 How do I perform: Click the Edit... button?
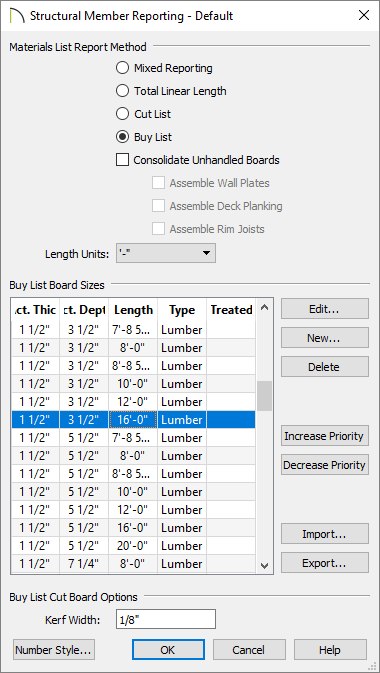tap(325, 309)
